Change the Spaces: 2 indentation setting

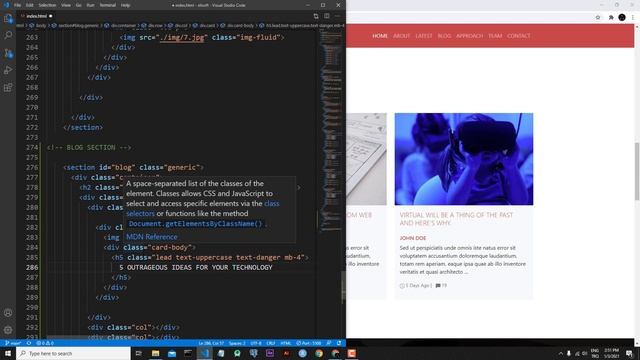tap(237, 343)
